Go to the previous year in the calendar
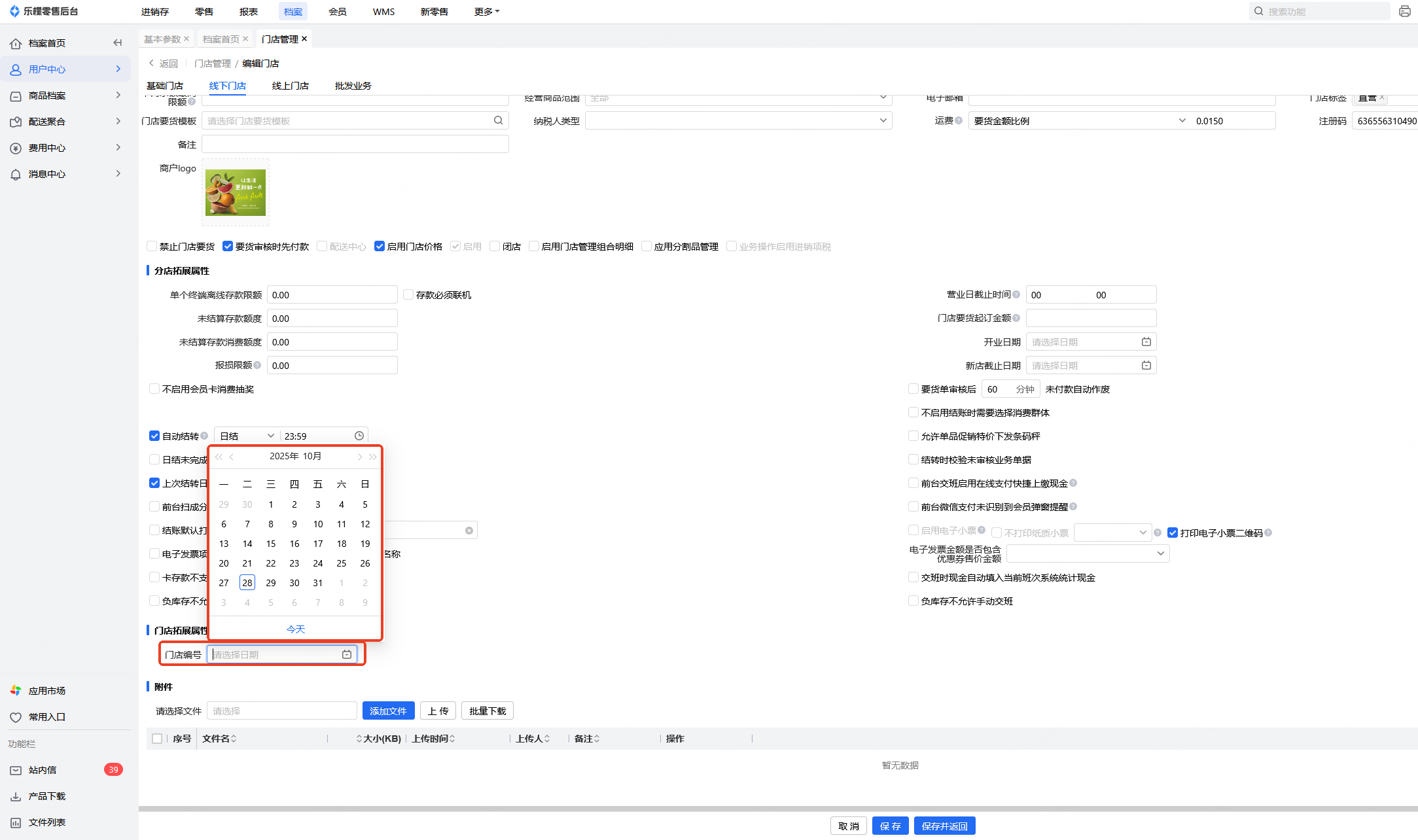 (x=219, y=457)
